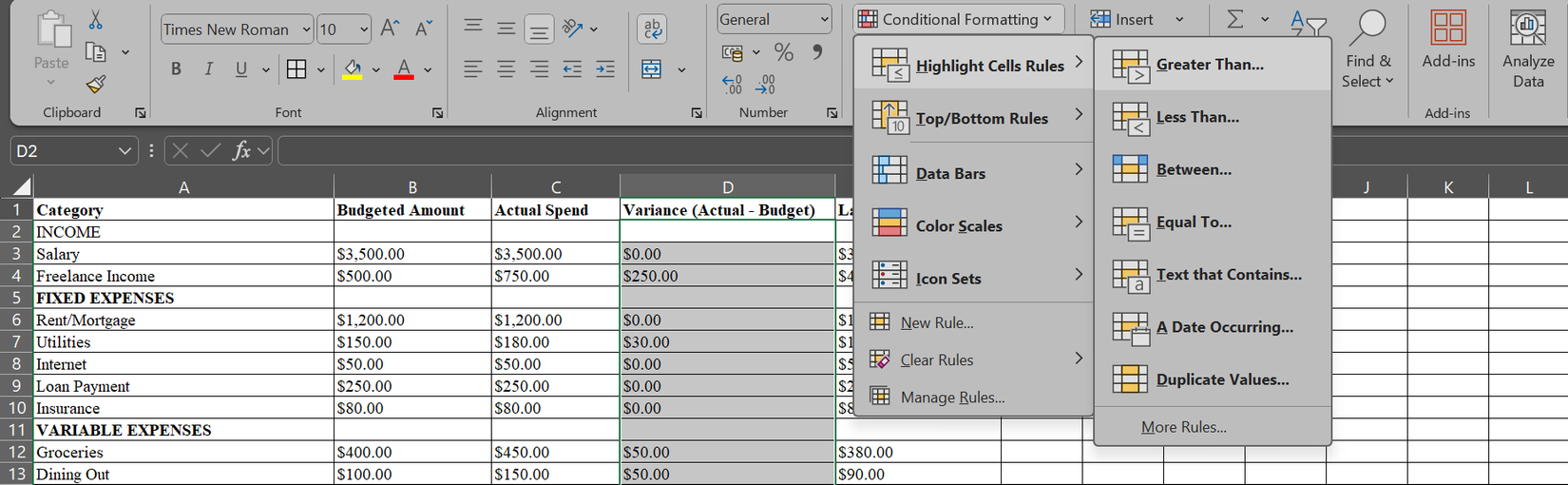Apply Percent Style formatting

[784, 51]
